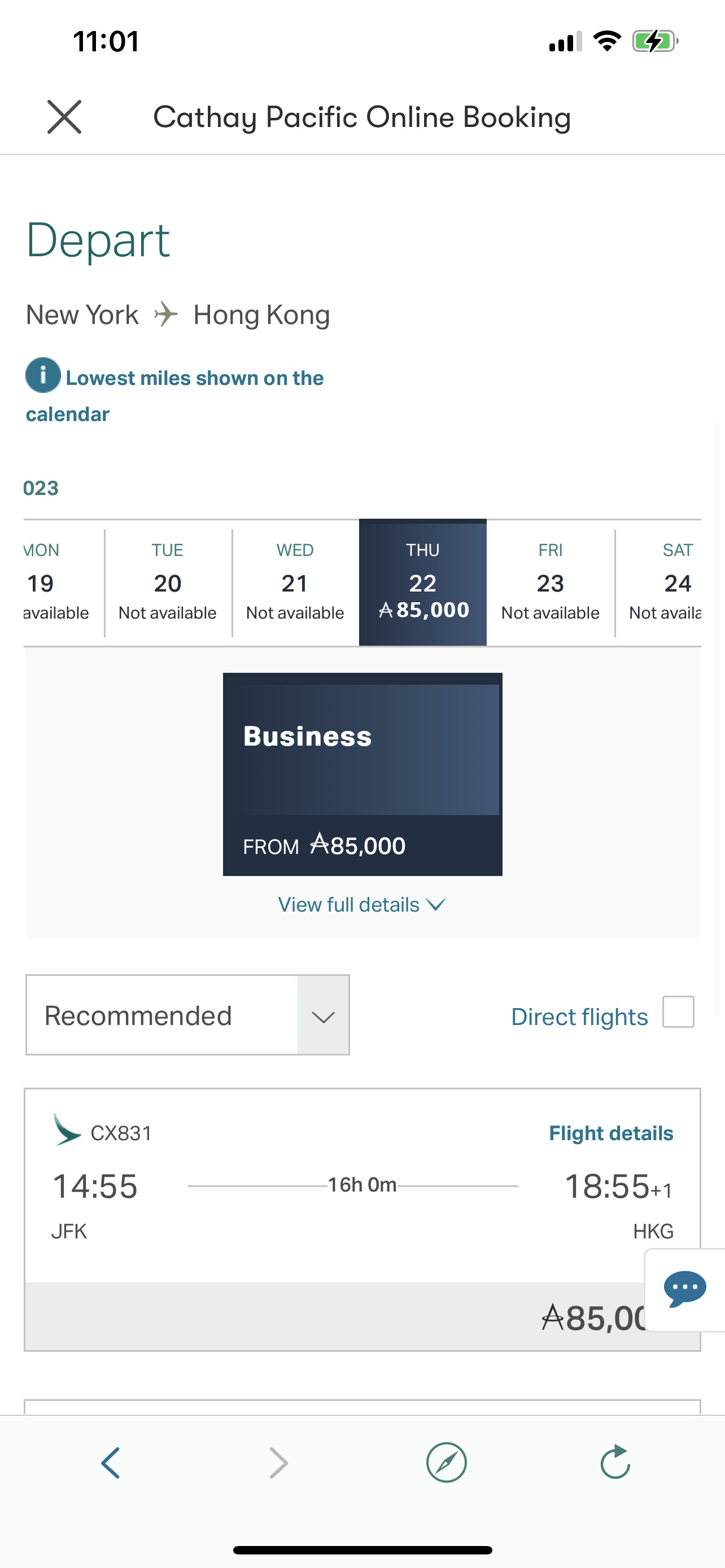Screen dimensions: 725x1568
Task: Reload page with refresh icon
Action: click(x=615, y=1462)
